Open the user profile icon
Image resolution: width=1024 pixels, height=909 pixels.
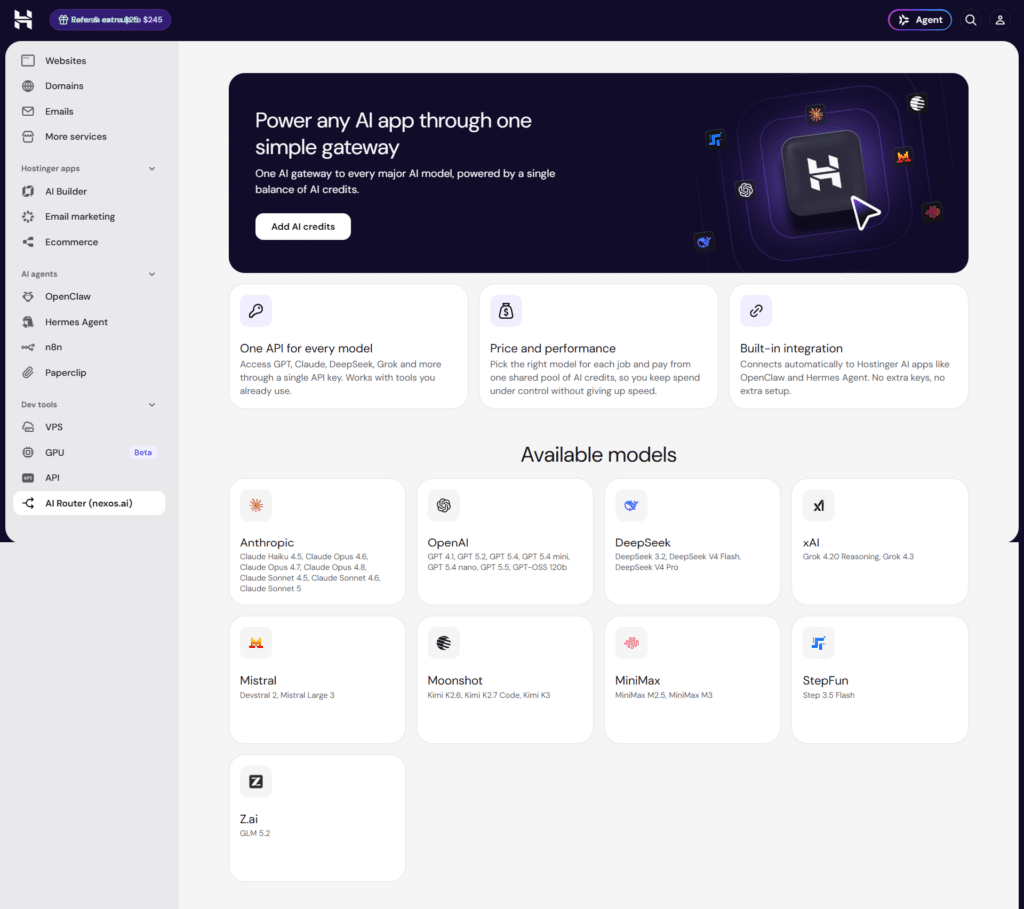coord(1000,20)
